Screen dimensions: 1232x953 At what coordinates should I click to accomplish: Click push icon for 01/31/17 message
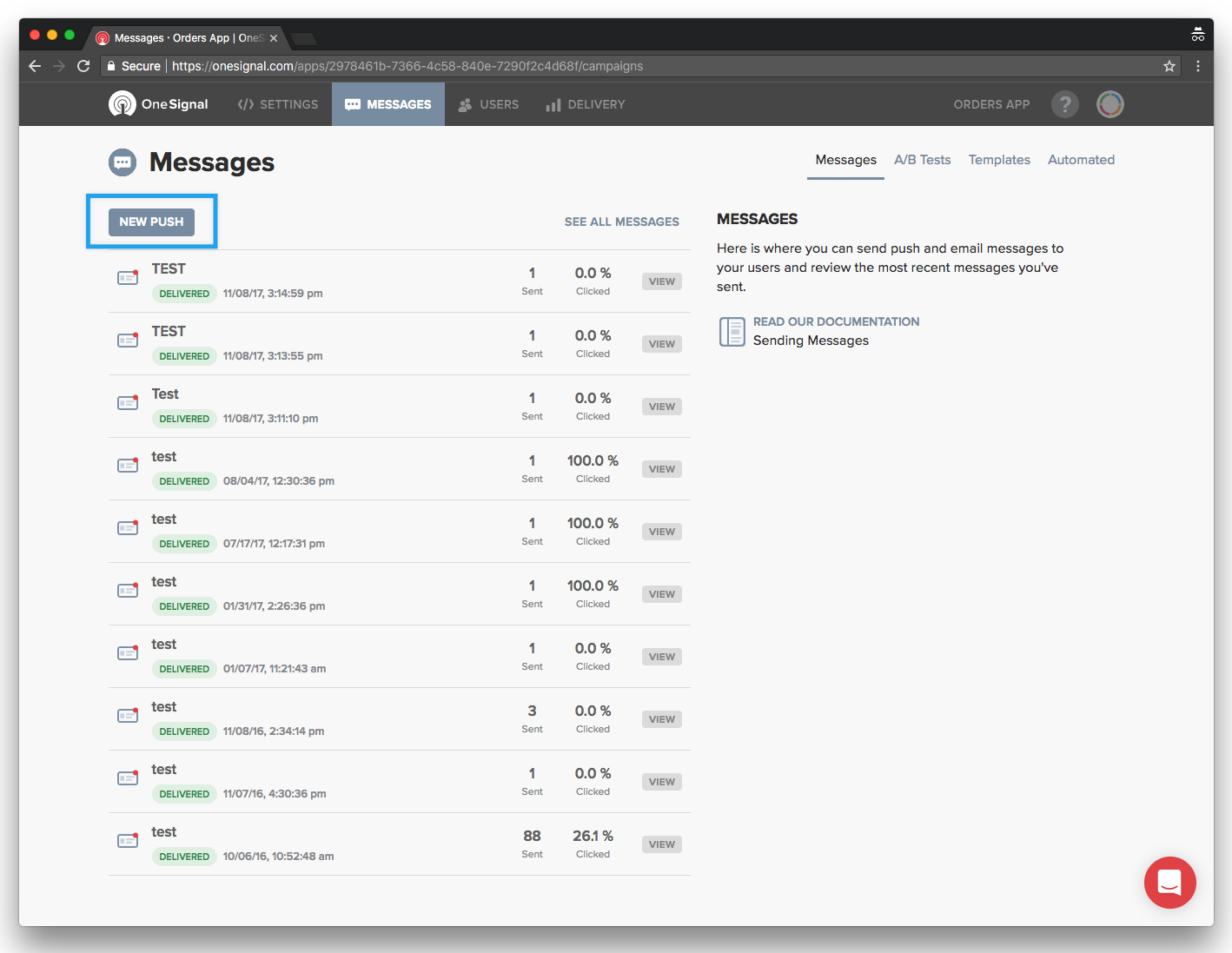click(x=129, y=591)
